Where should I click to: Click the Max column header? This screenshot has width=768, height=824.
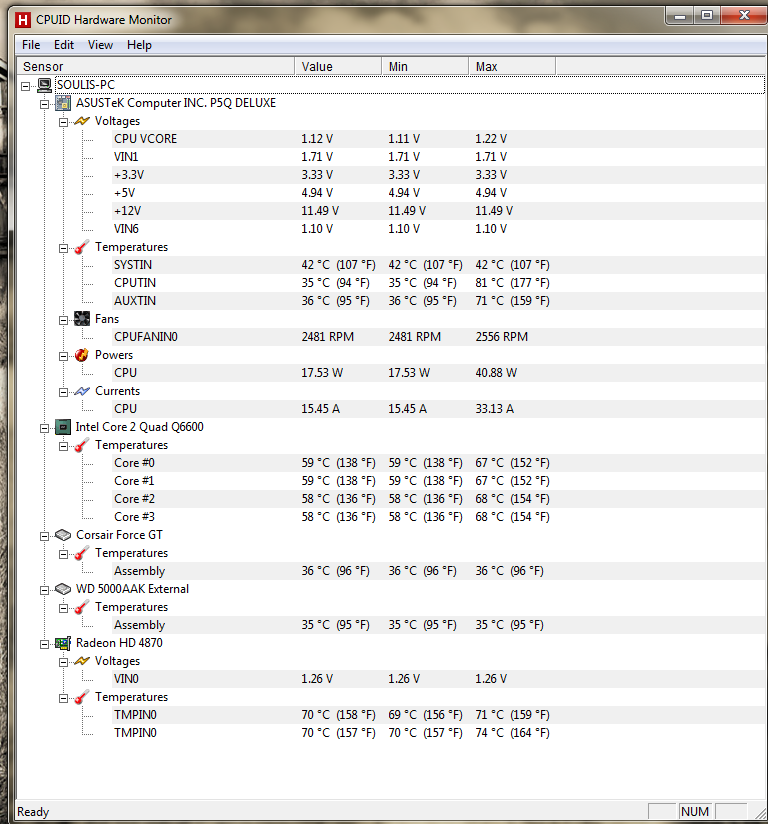(512, 67)
